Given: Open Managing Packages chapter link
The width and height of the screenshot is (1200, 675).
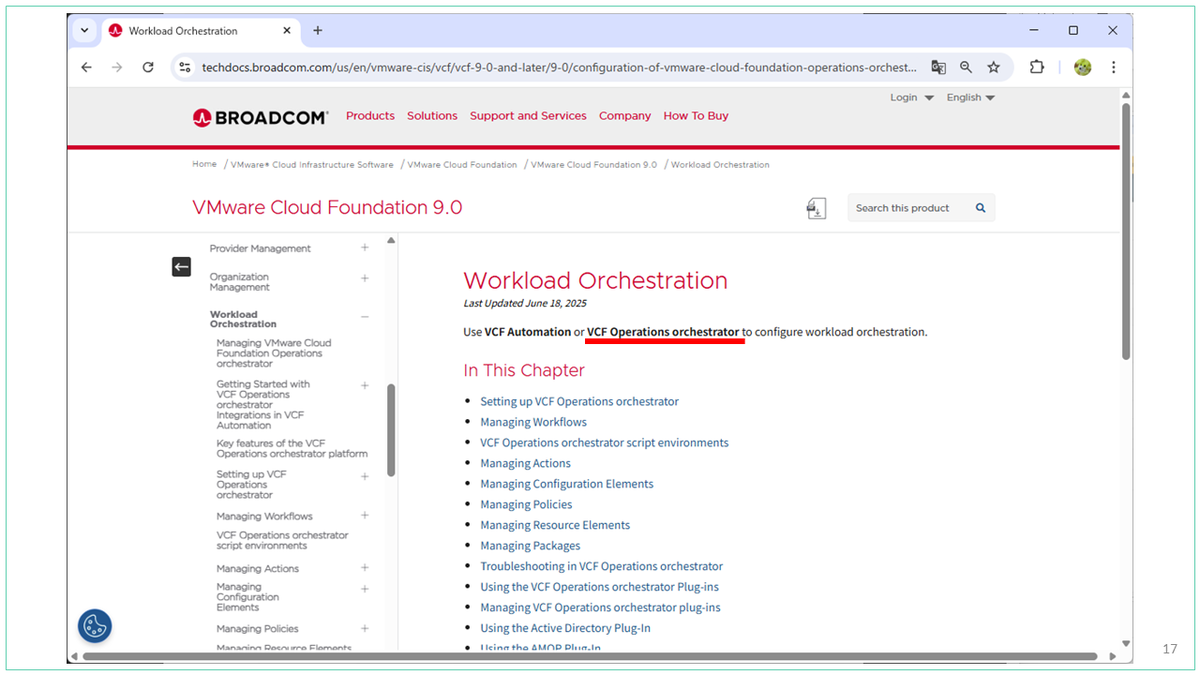Looking at the screenshot, I should [x=530, y=545].
